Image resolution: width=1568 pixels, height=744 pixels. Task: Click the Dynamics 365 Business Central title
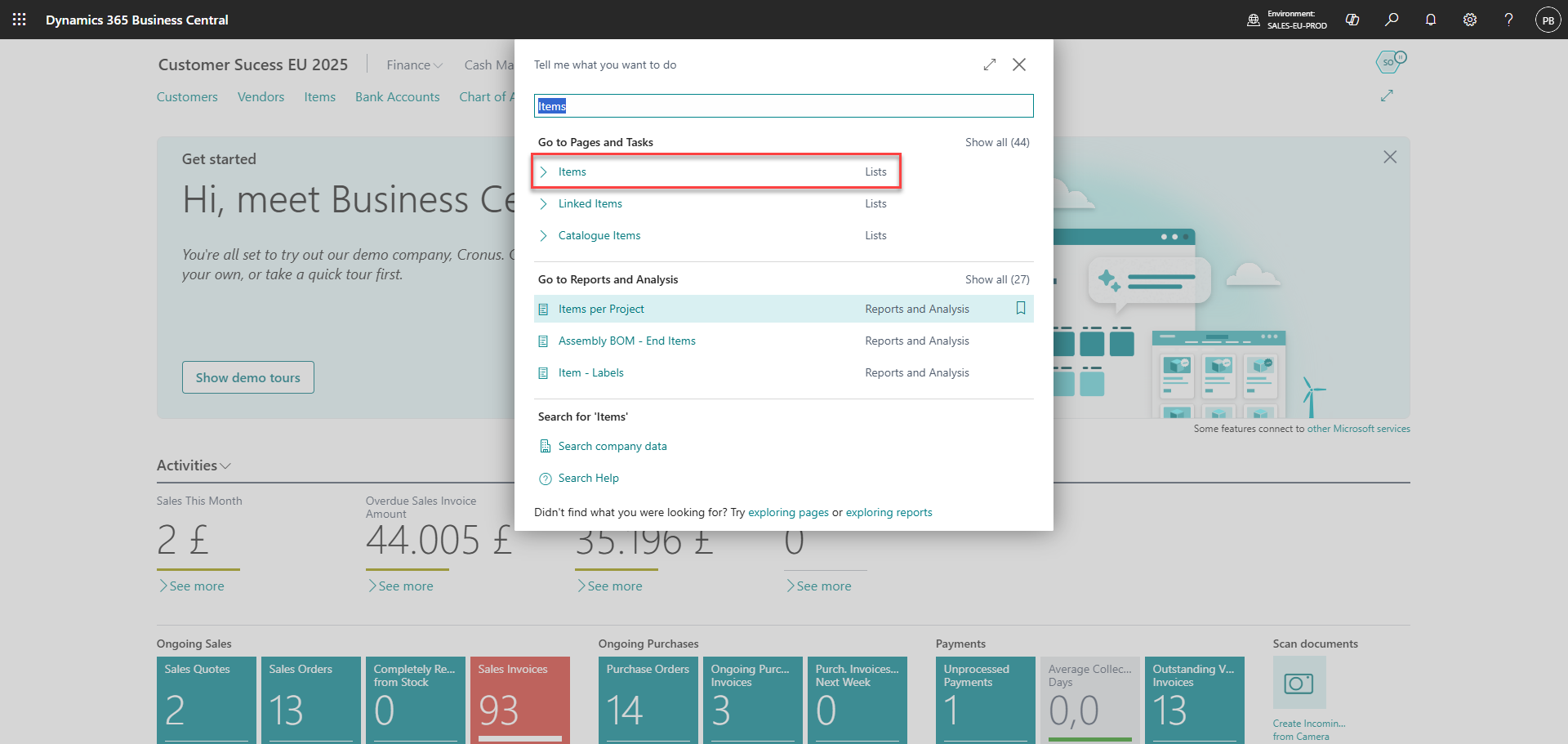(137, 20)
